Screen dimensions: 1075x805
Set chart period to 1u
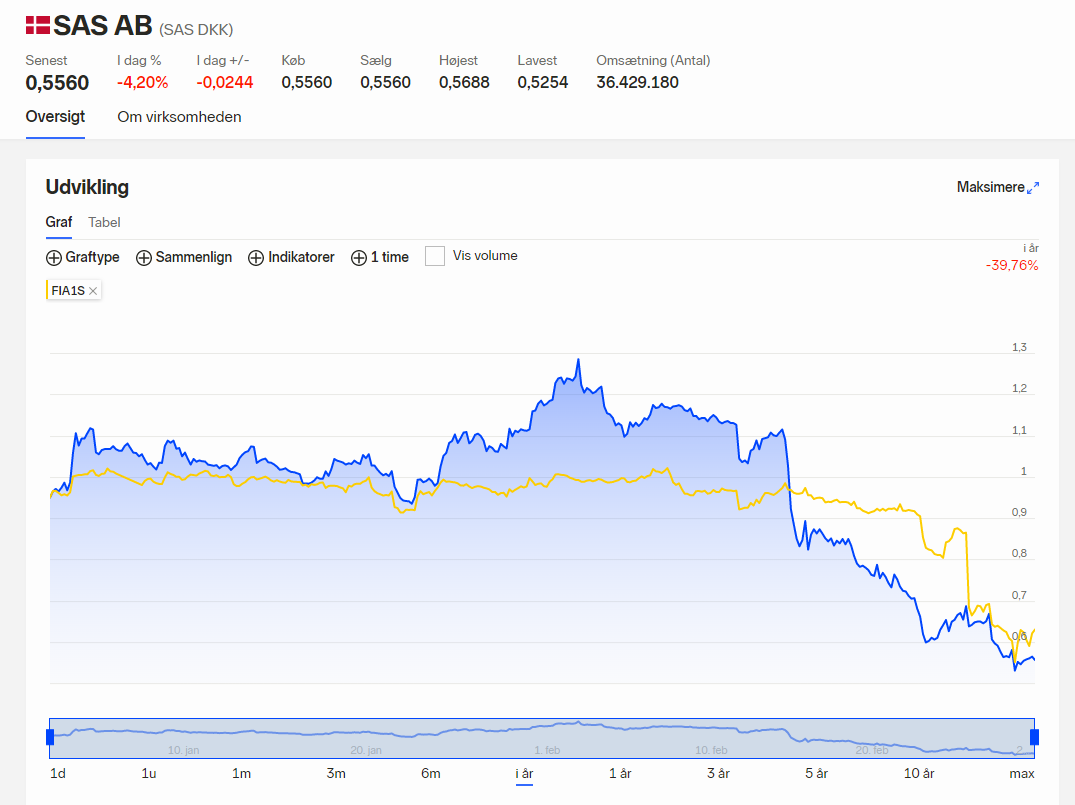[149, 773]
